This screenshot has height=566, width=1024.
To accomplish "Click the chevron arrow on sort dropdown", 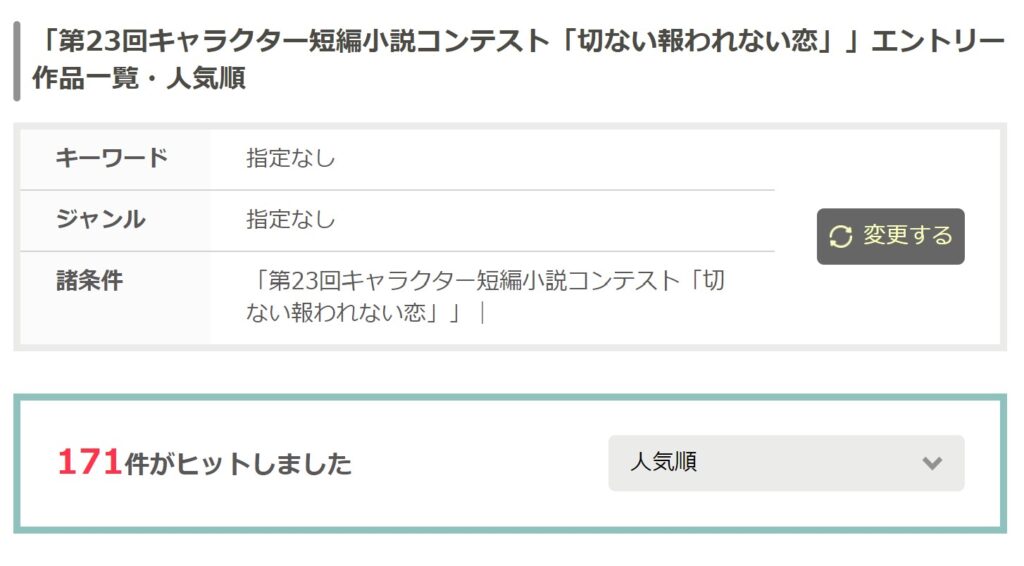I will (932, 464).
